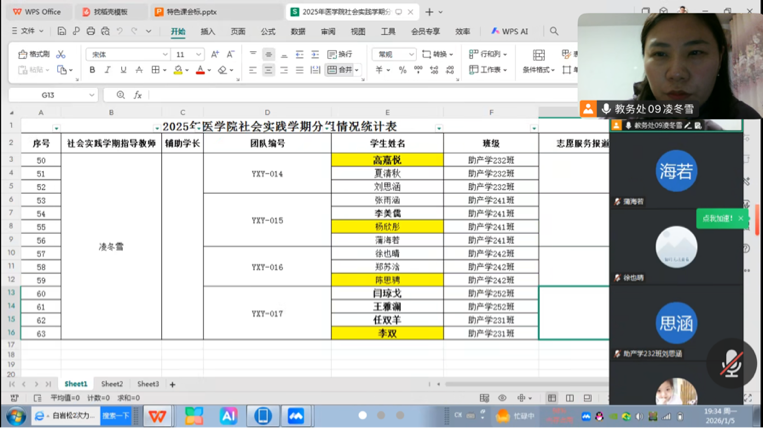Click the font color red A icon
The width and height of the screenshot is (763, 428).
199,70
